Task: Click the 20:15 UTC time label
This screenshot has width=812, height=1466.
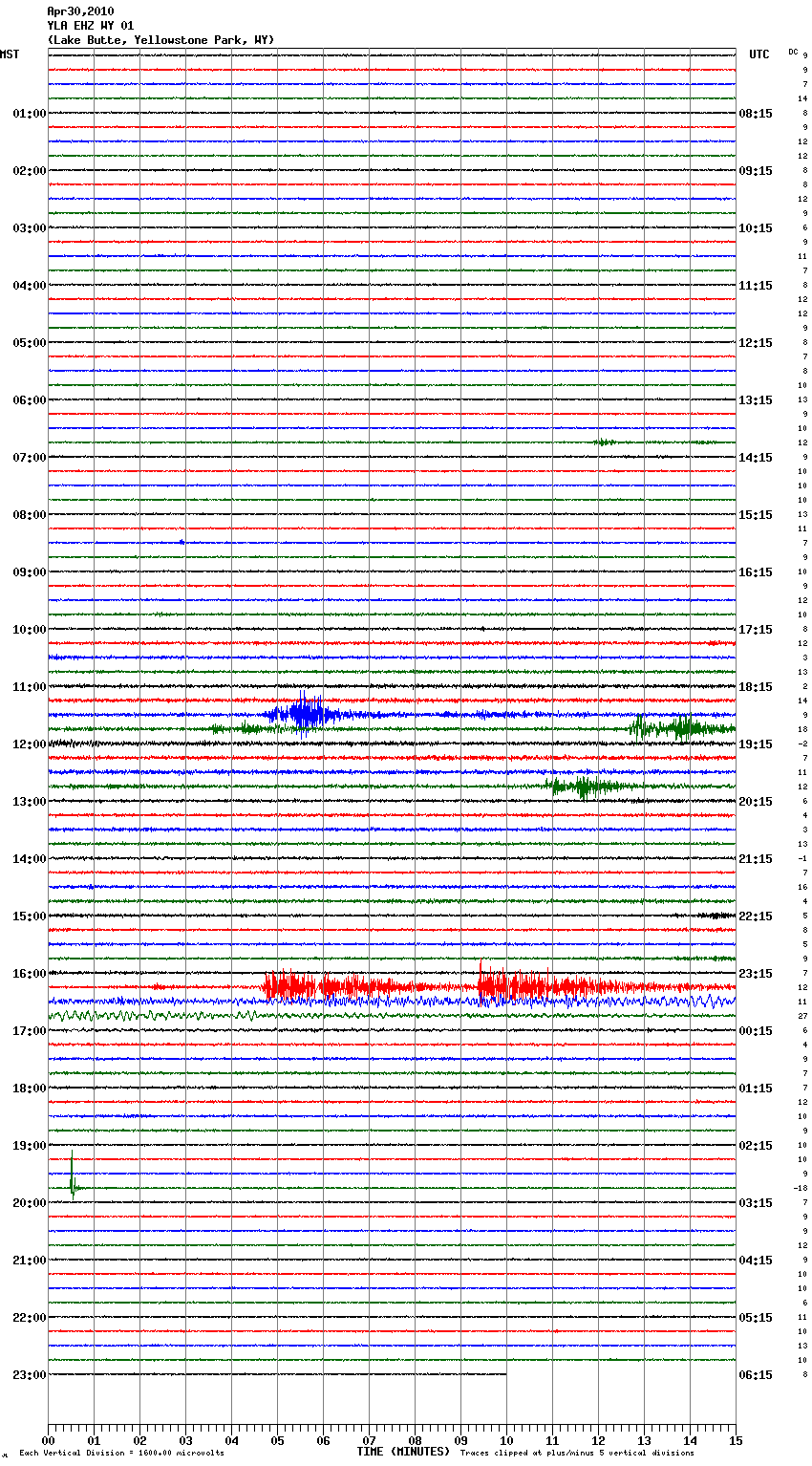Action: (756, 802)
